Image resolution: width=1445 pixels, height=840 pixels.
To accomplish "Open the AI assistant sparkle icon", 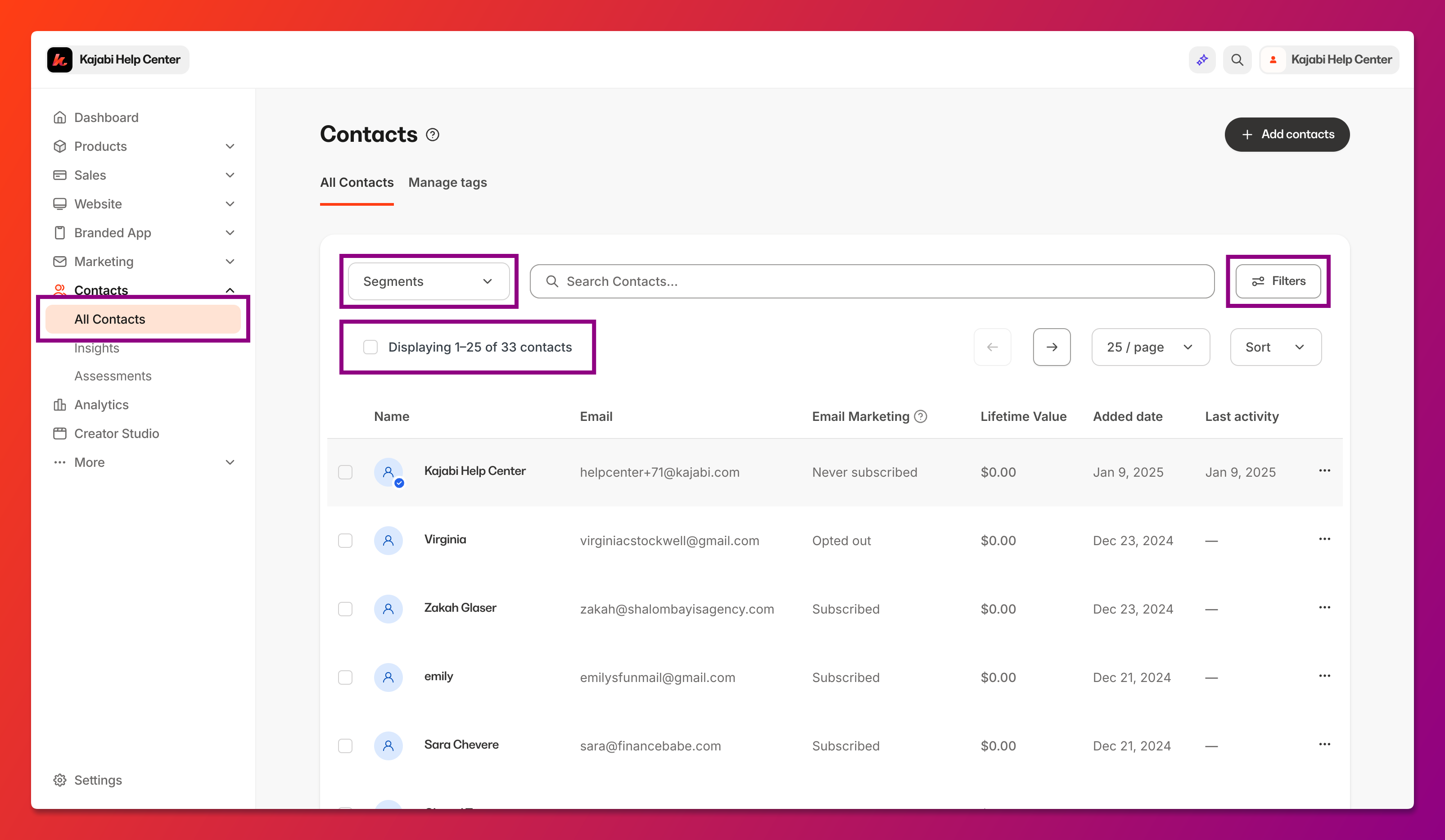I will point(1202,59).
